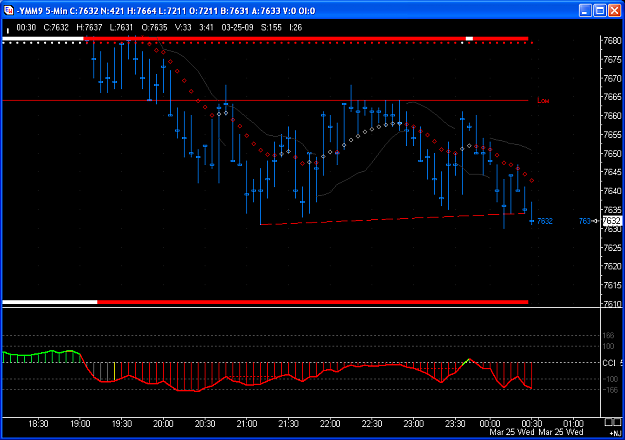Click the 19:00 time axis label
The height and width of the screenshot is (440, 625).
tap(80, 424)
